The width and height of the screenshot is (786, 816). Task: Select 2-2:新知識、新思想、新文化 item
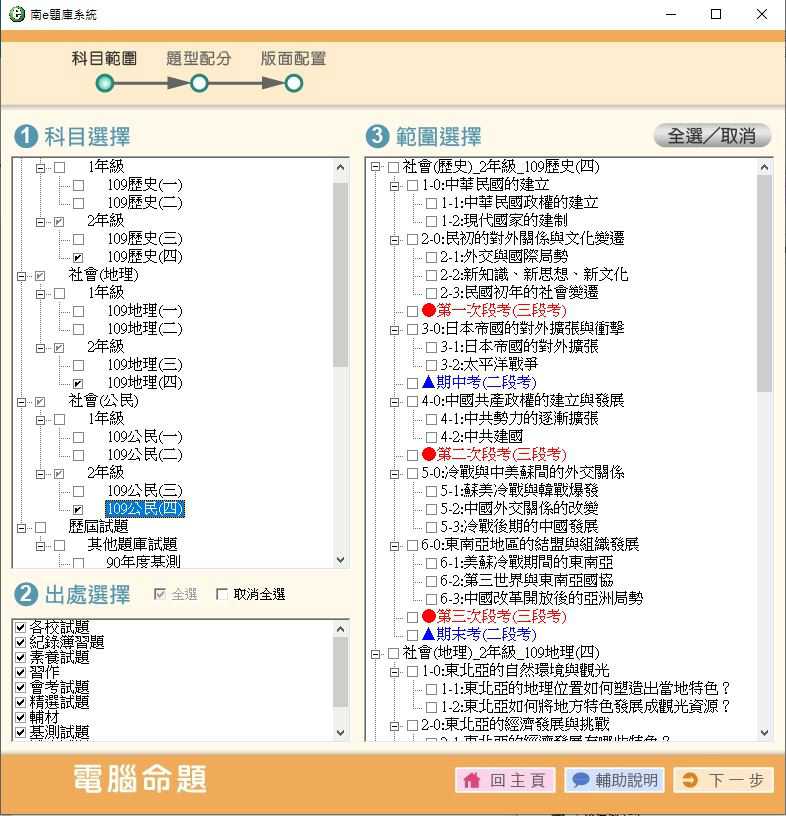tap(534, 274)
